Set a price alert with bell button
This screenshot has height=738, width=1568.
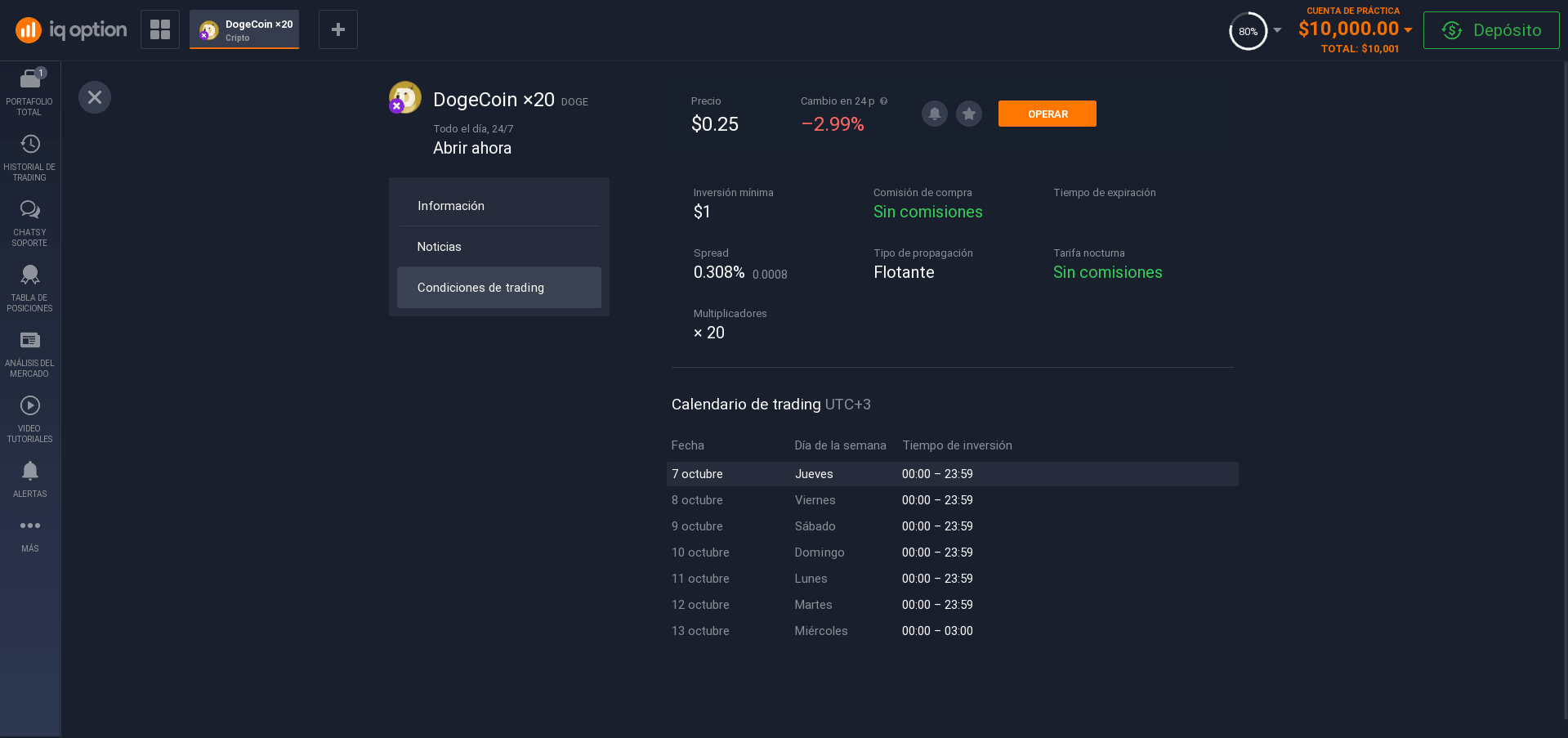coord(935,114)
